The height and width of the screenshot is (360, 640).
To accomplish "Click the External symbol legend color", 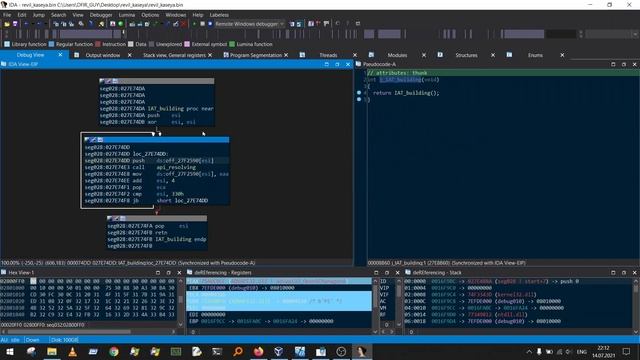I will point(187,44).
